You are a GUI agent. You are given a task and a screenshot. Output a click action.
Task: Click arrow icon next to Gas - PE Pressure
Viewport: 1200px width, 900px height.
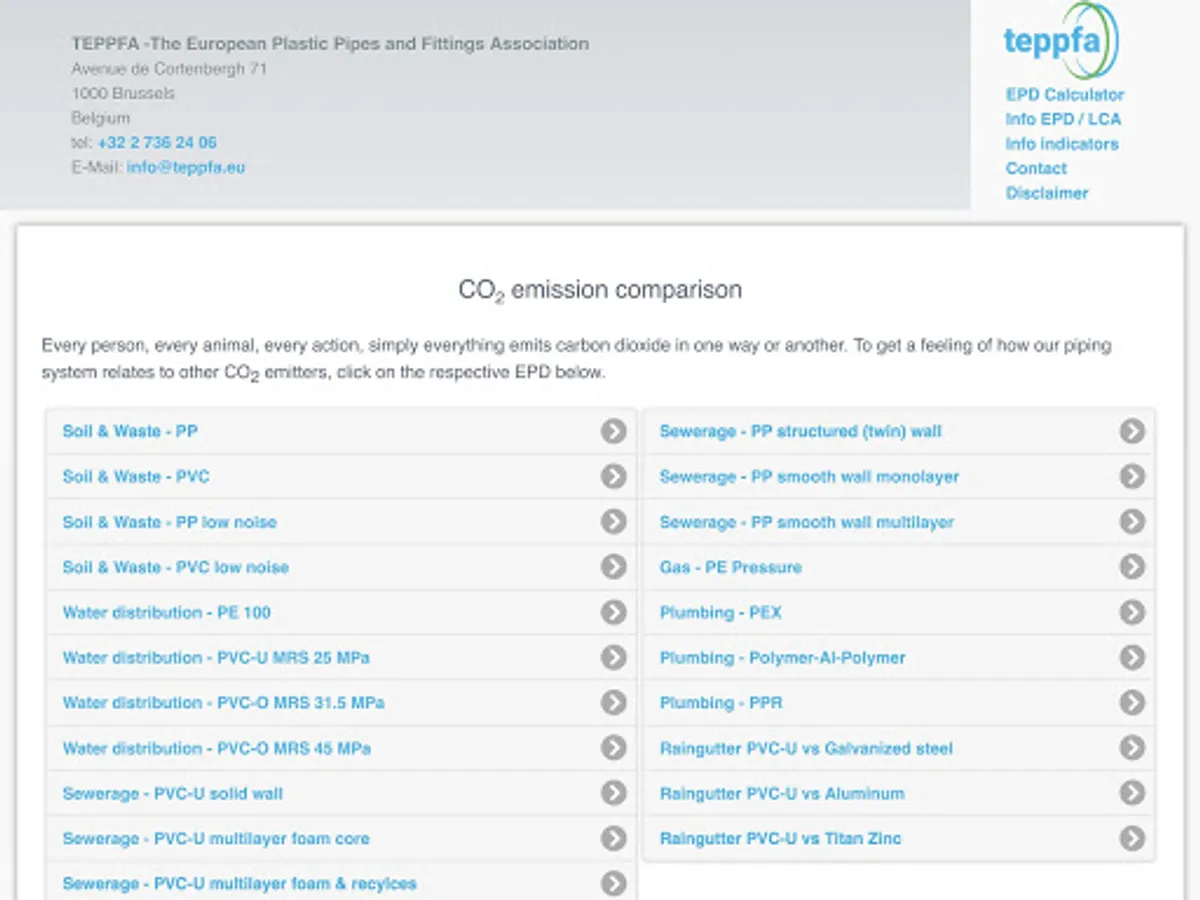point(1131,567)
